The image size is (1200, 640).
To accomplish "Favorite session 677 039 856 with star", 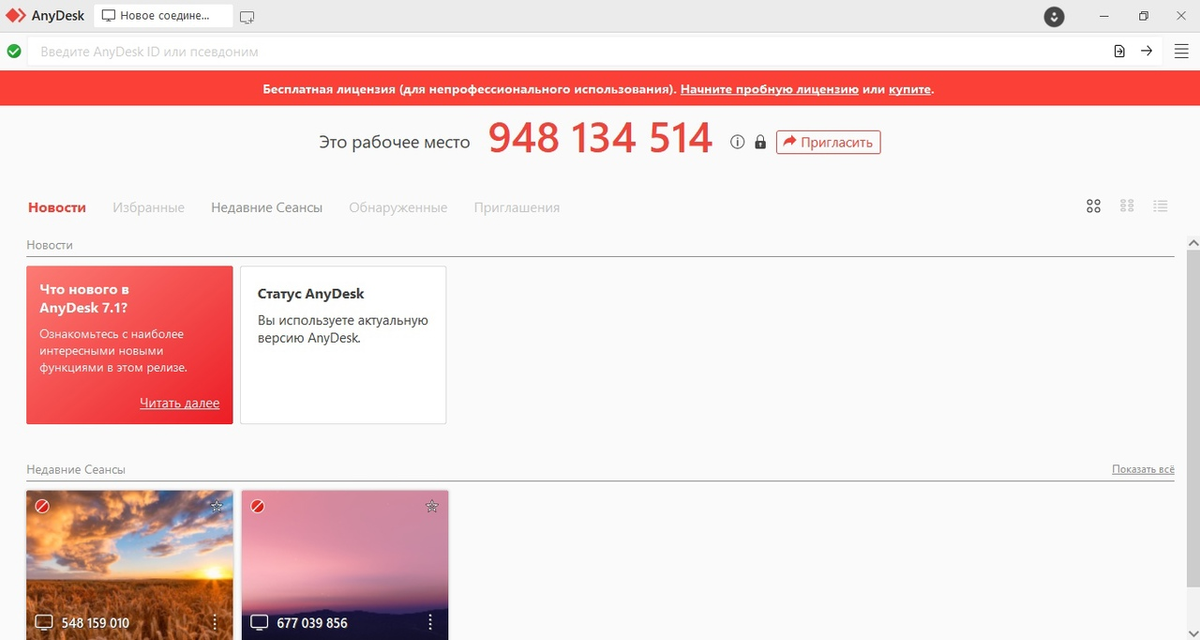I will point(432,506).
